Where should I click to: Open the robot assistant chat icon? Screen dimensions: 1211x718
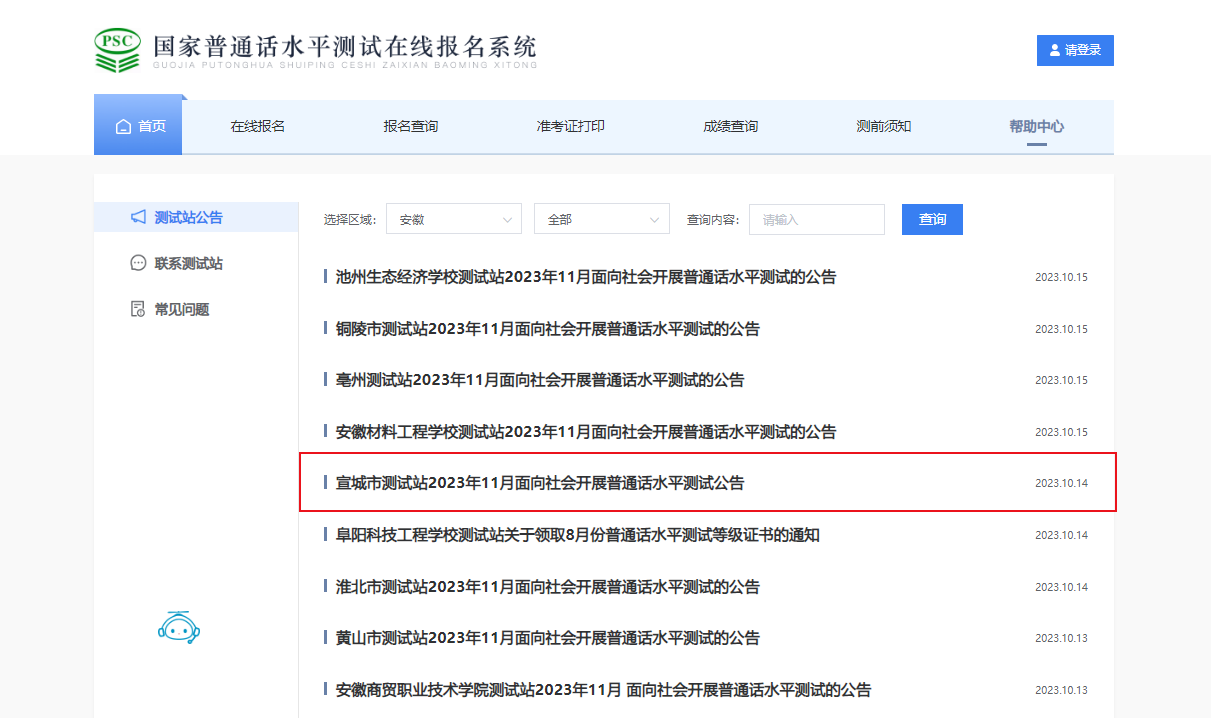point(179,627)
